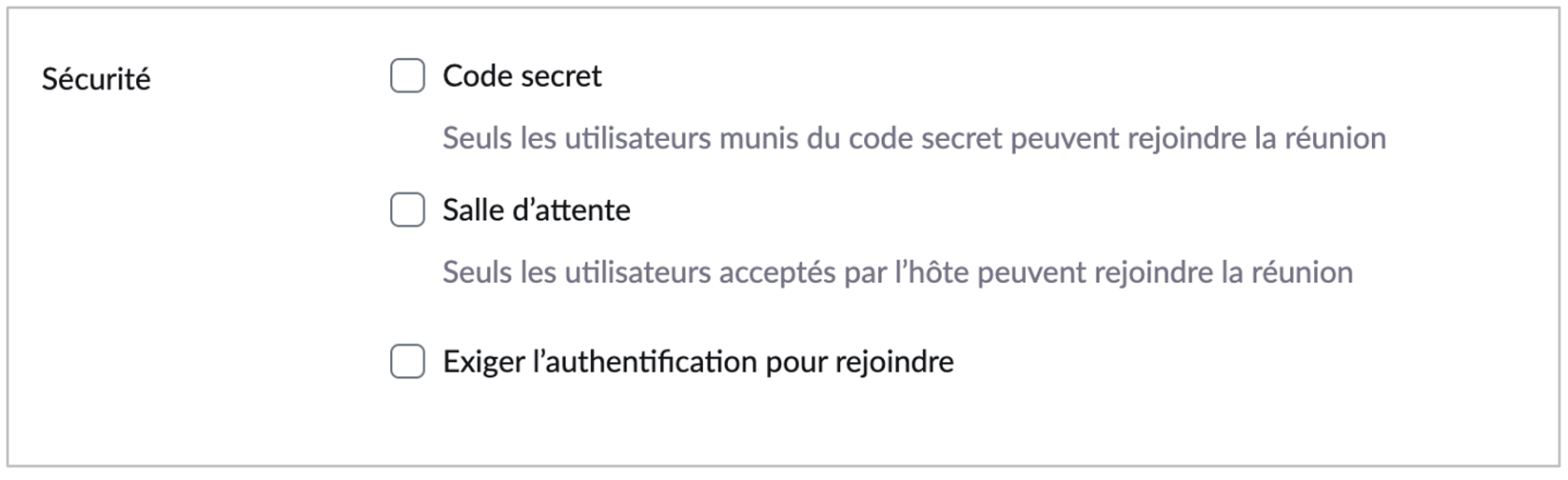Click the Exiger l'authentification pour rejoindre label
The height and width of the screenshot is (480, 1568).
tap(697, 361)
